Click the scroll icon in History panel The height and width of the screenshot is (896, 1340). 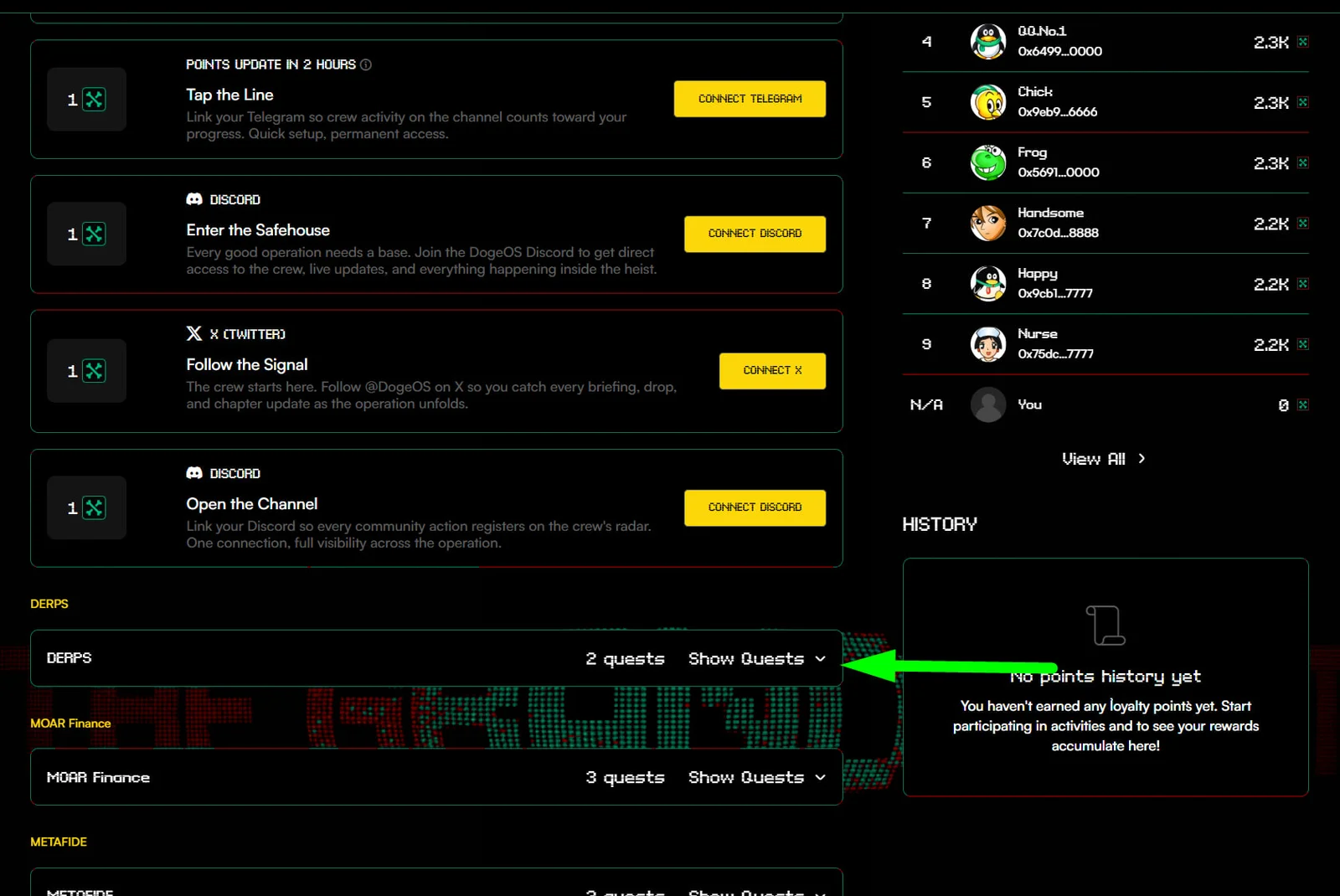pos(1105,626)
